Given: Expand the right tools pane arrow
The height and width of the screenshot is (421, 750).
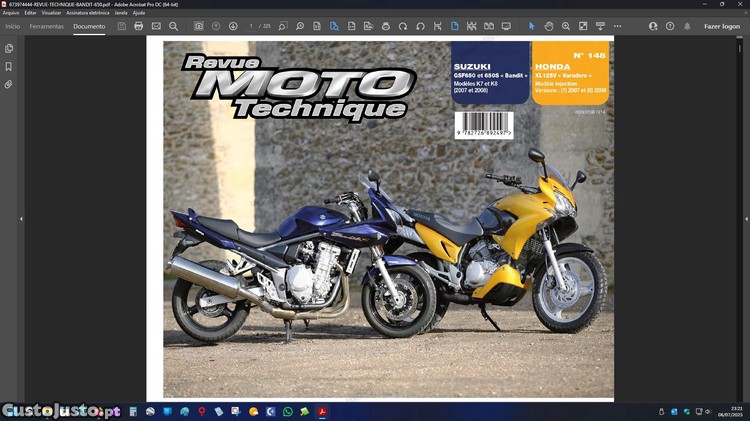Looking at the screenshot, I should tap(744, 219).
